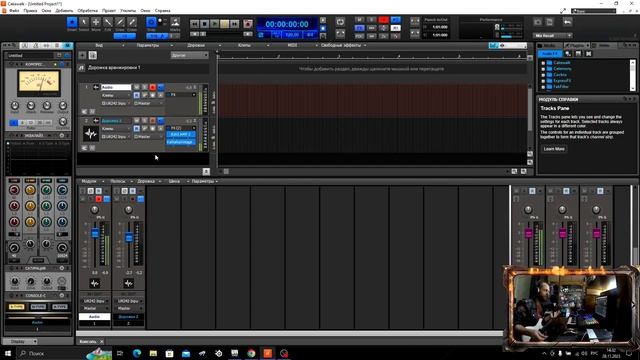Open the MIDI dropdown menu
Viewport: 640px width, 360px height.
click(293, 45)
